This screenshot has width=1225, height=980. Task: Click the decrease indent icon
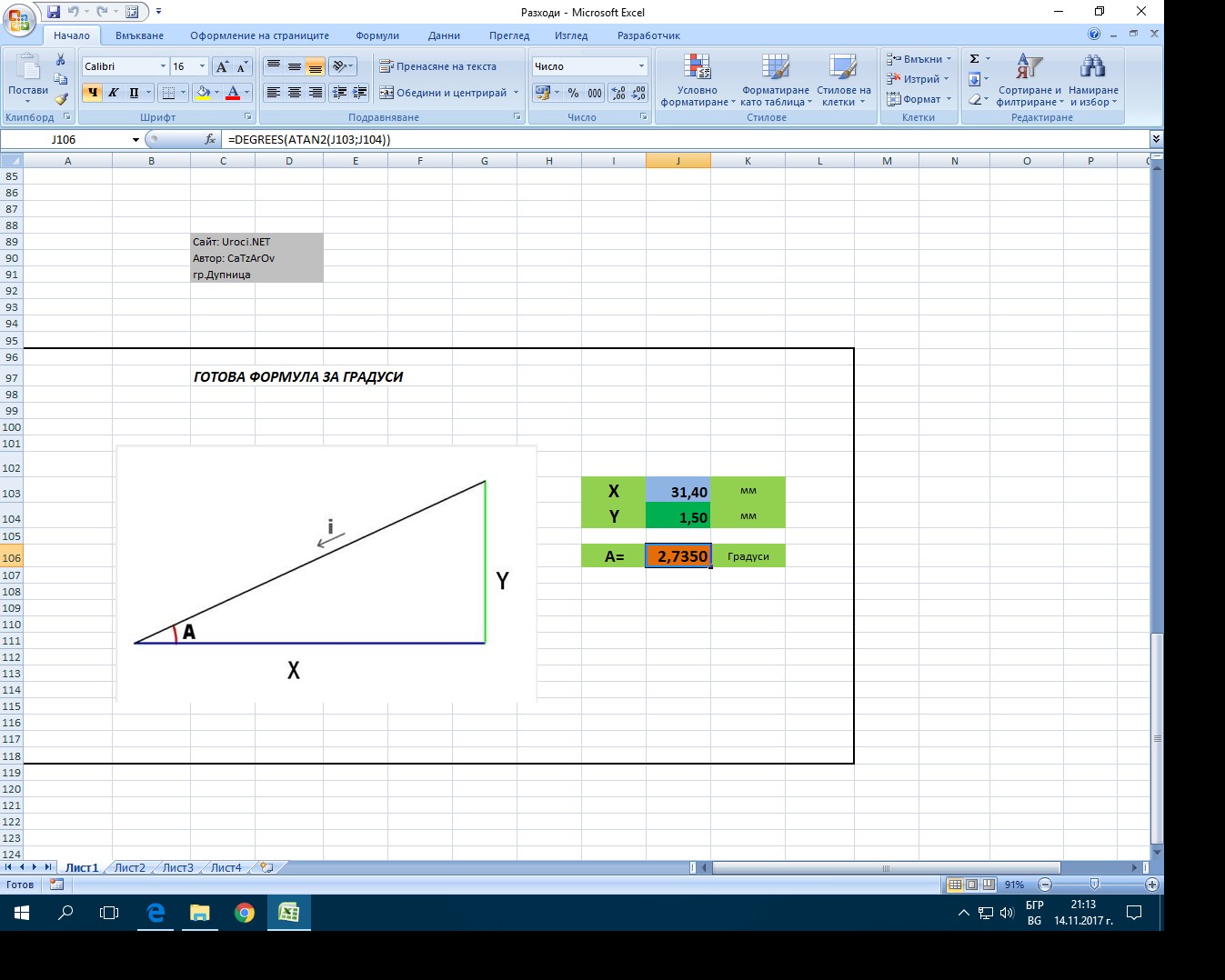(339, 93)
